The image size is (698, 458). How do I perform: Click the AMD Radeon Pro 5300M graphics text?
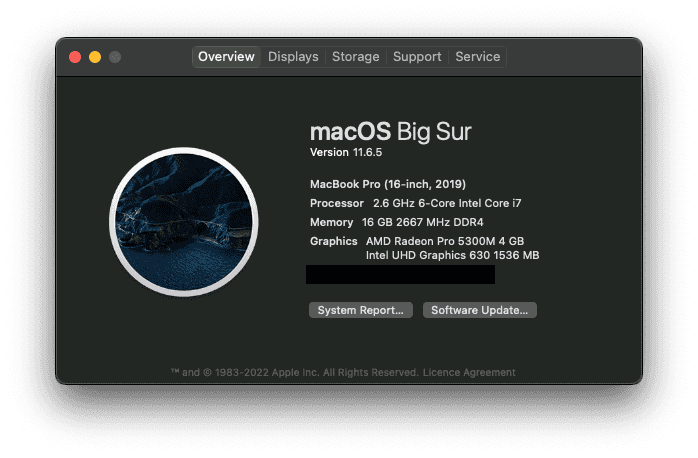[444, 241]
